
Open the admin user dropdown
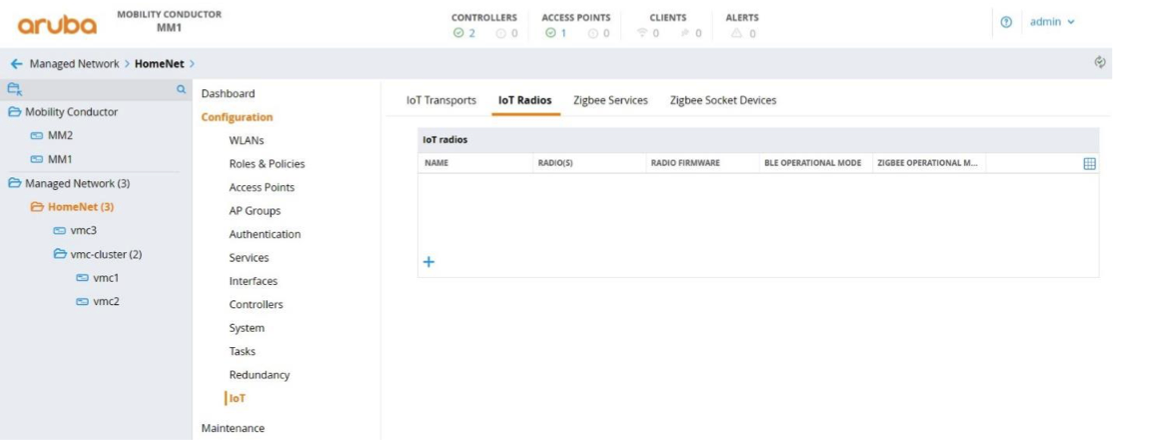point(1052,23)
